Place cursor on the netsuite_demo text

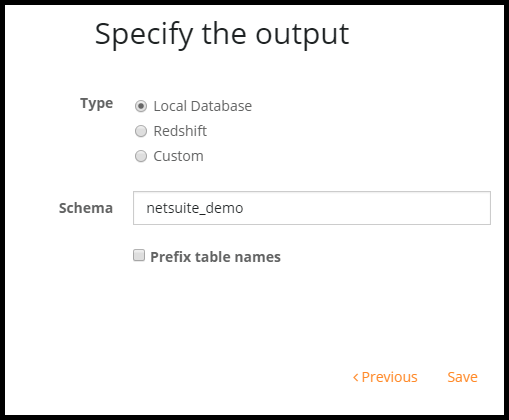point(195,208)
